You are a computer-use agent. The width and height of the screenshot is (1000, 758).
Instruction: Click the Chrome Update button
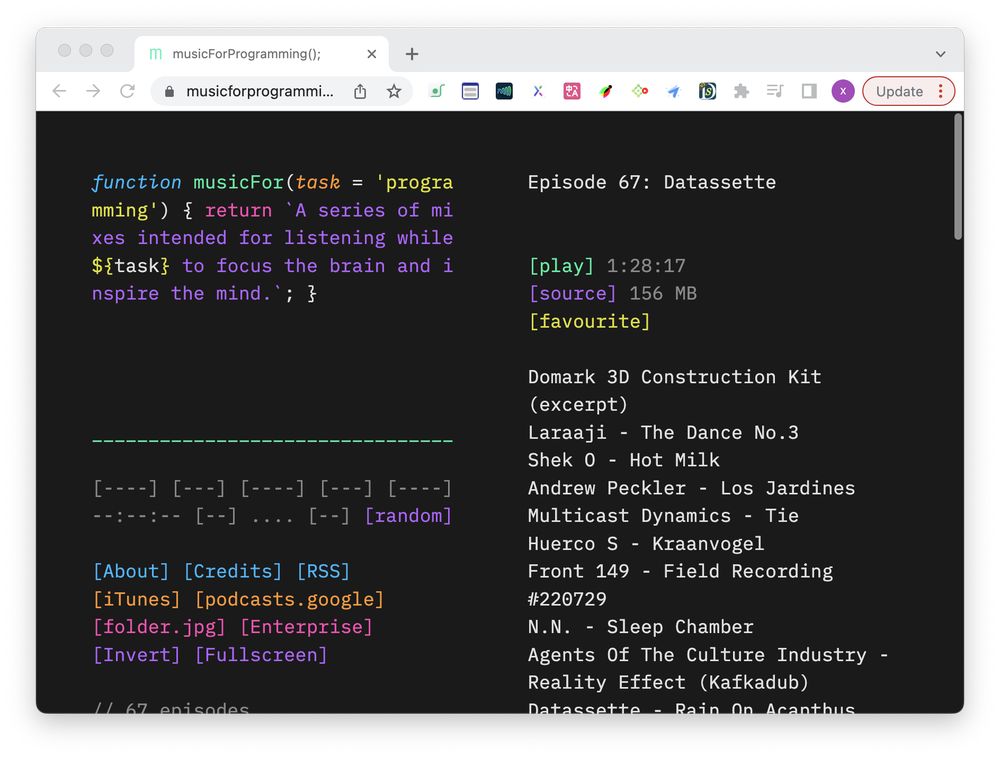click(899, 91)
